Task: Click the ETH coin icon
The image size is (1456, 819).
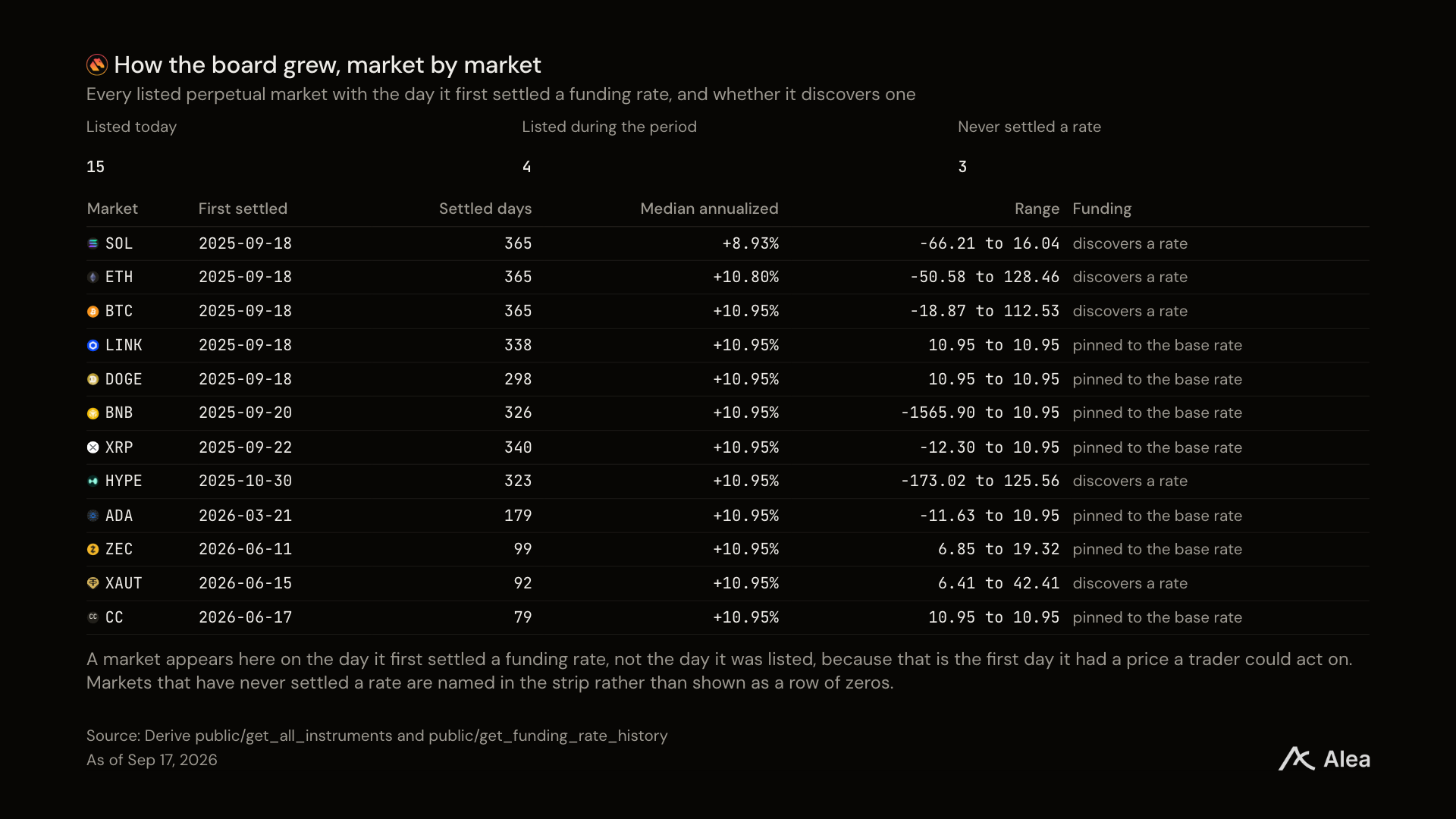Action: [x=93, y=278]
